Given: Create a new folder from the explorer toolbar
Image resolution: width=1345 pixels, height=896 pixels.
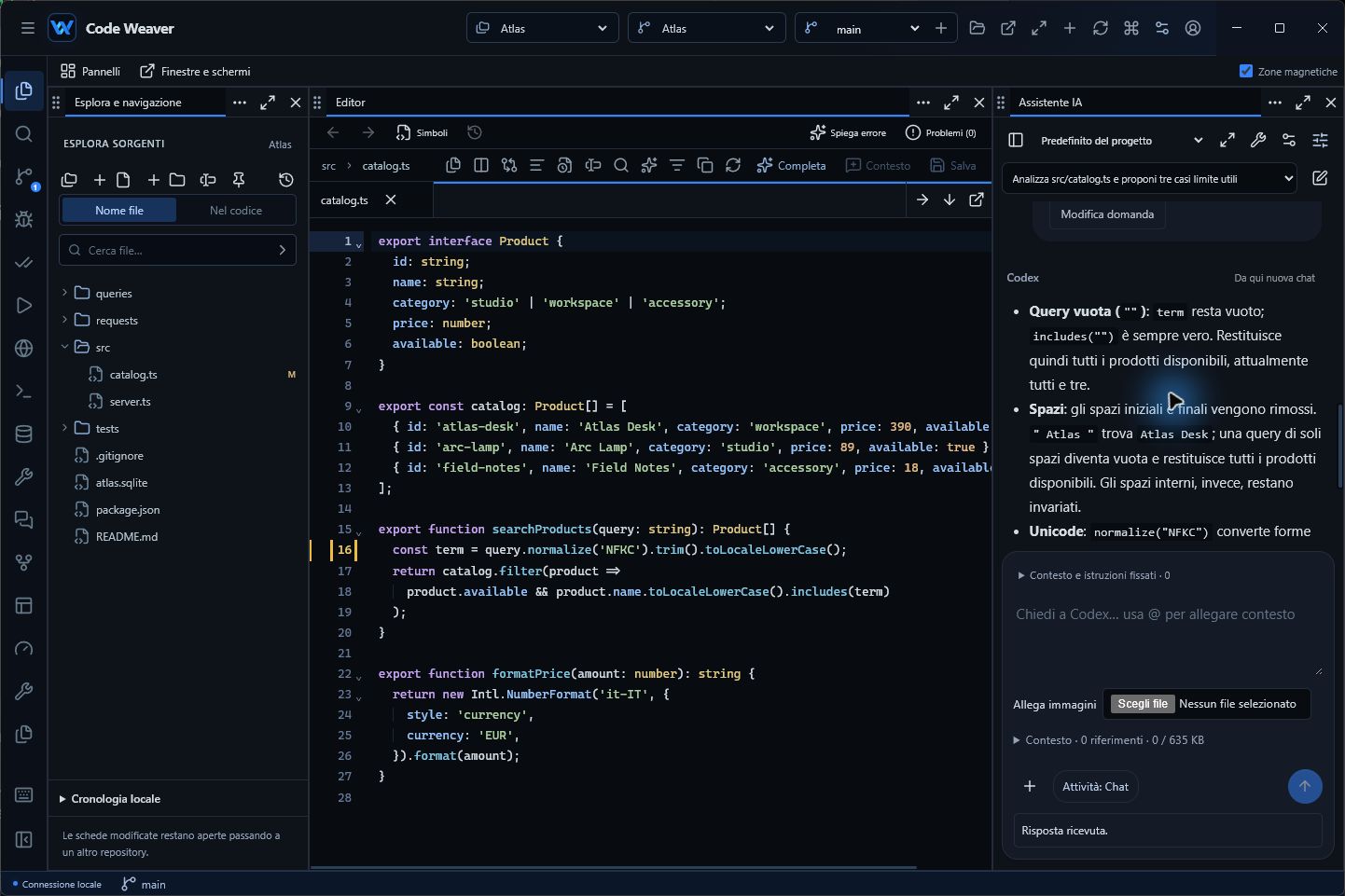Looking at the screenshot, I should click(x=168, y=180).
